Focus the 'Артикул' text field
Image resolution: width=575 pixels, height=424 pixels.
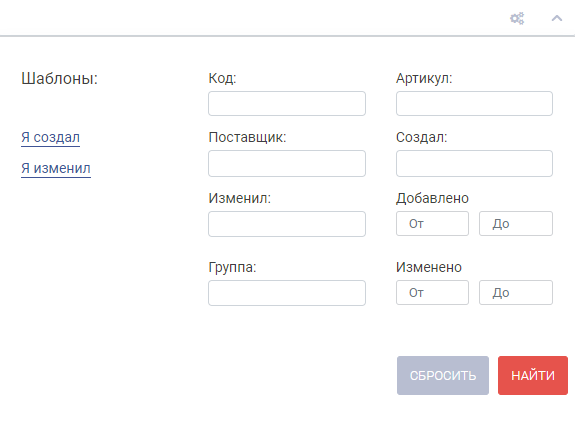474,103
